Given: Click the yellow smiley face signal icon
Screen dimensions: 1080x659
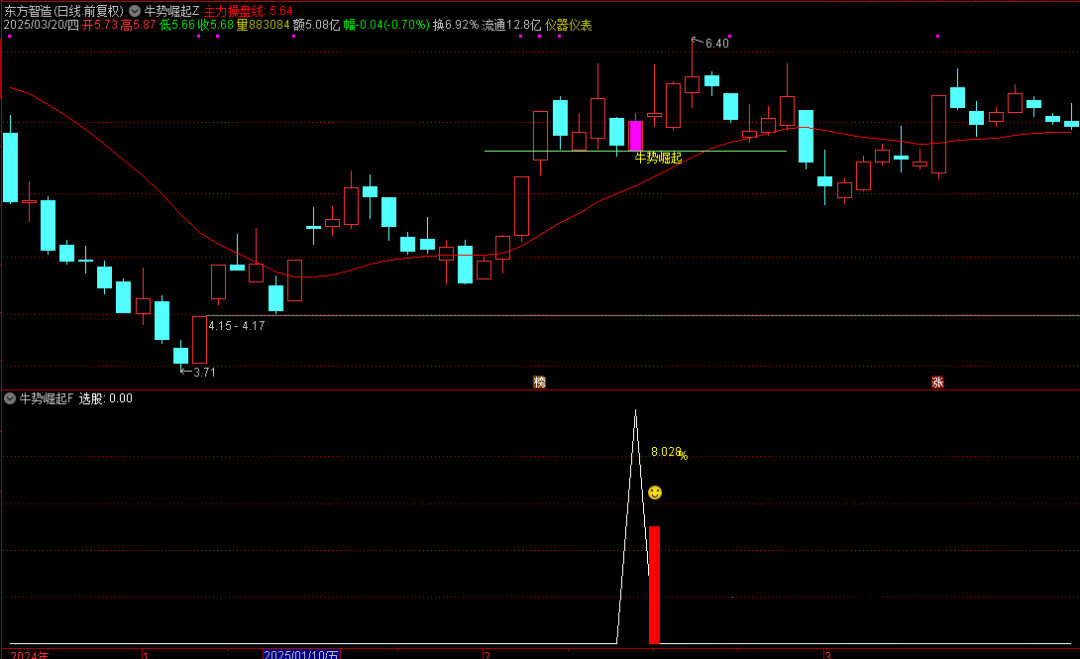Looking at the screenshot, I should [655, 492].
